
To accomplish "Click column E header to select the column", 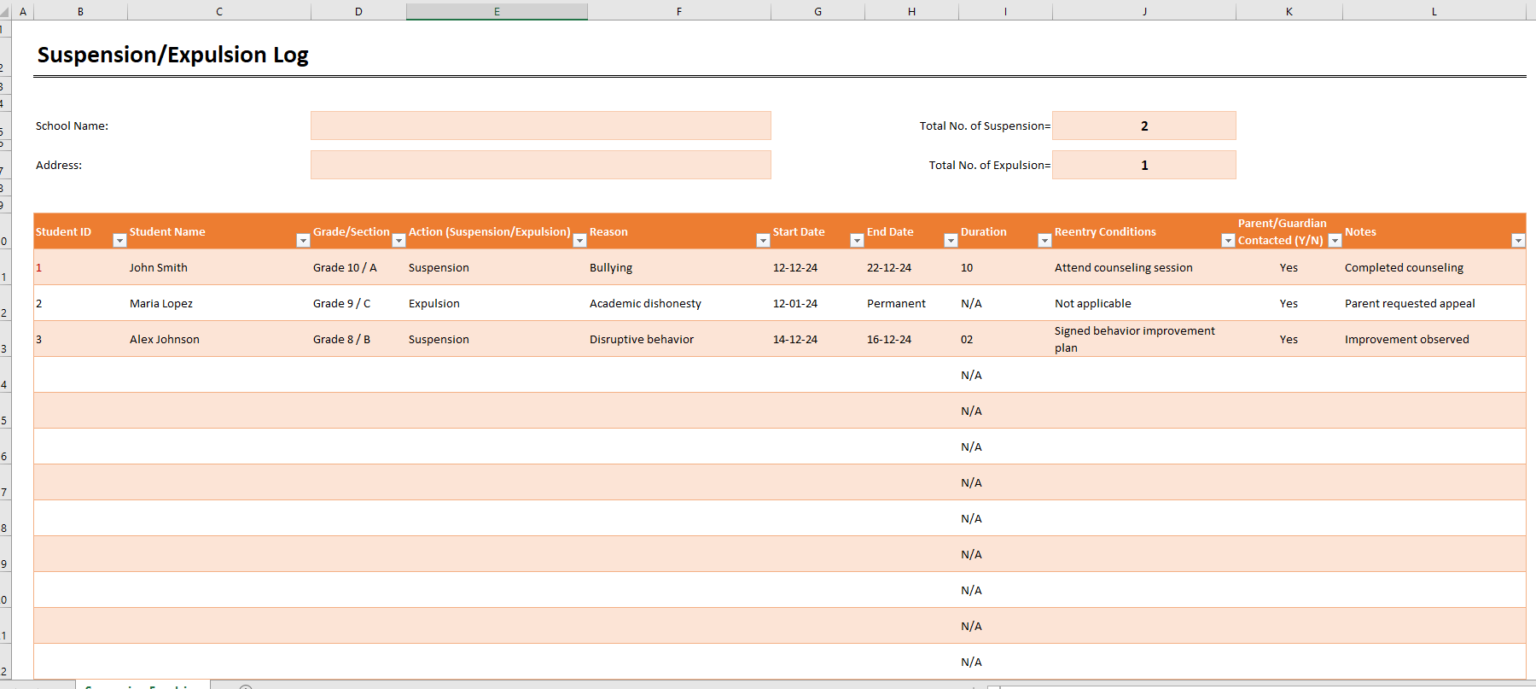I will [x=496, y=11].
